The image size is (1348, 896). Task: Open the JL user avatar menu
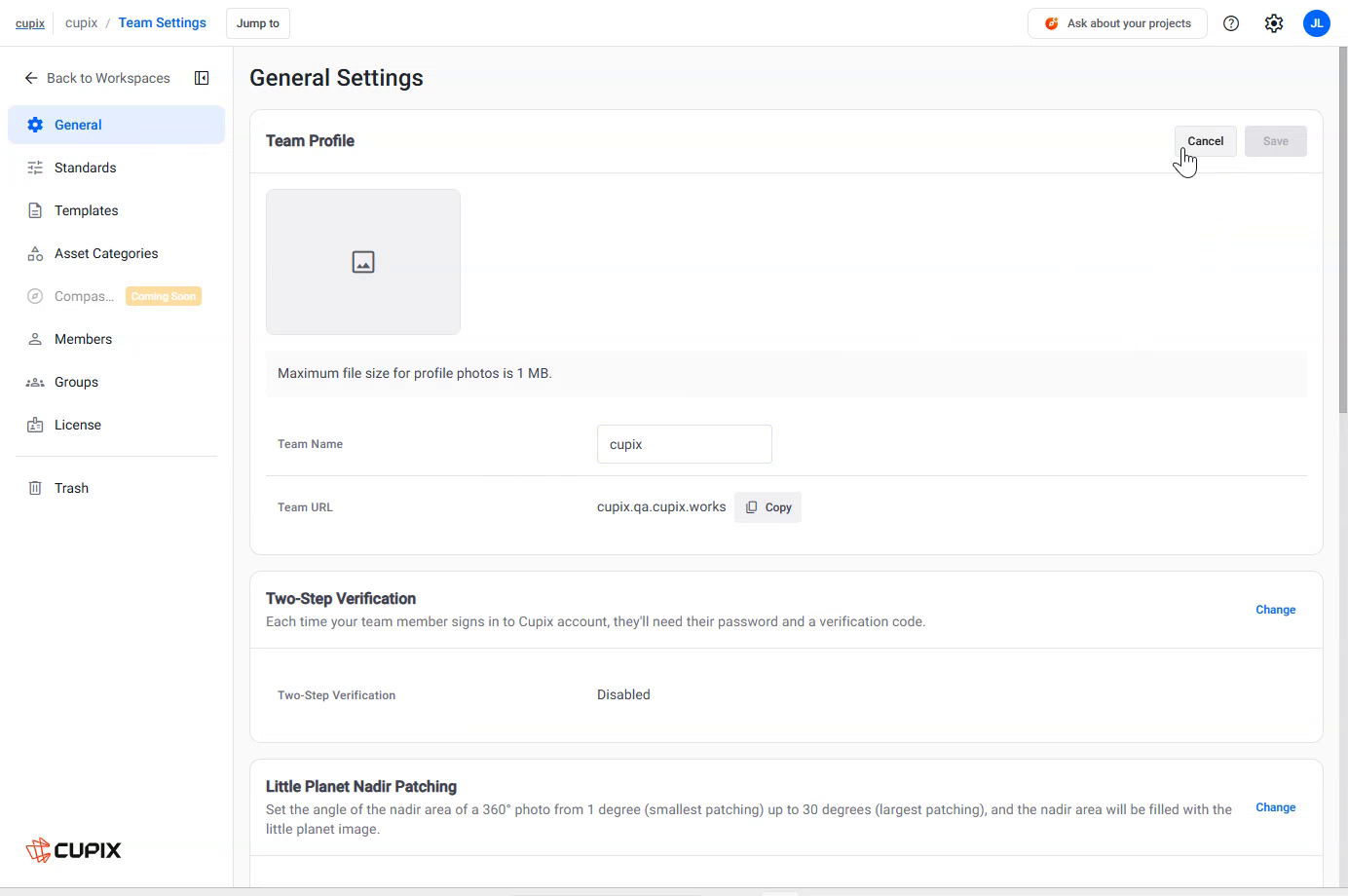point(1317,23)
